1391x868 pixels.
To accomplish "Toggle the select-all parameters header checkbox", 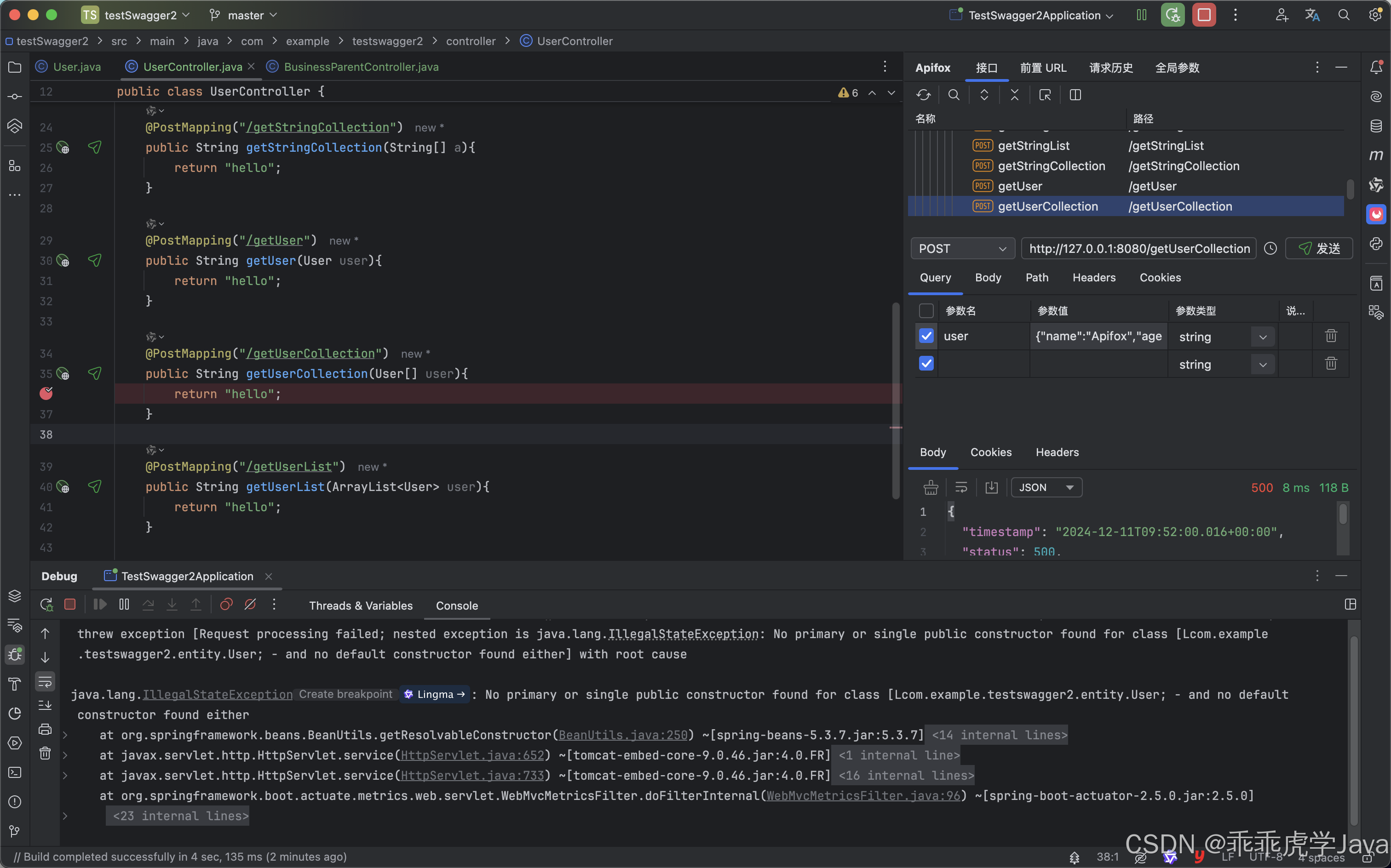I will (x=926, y=311).
